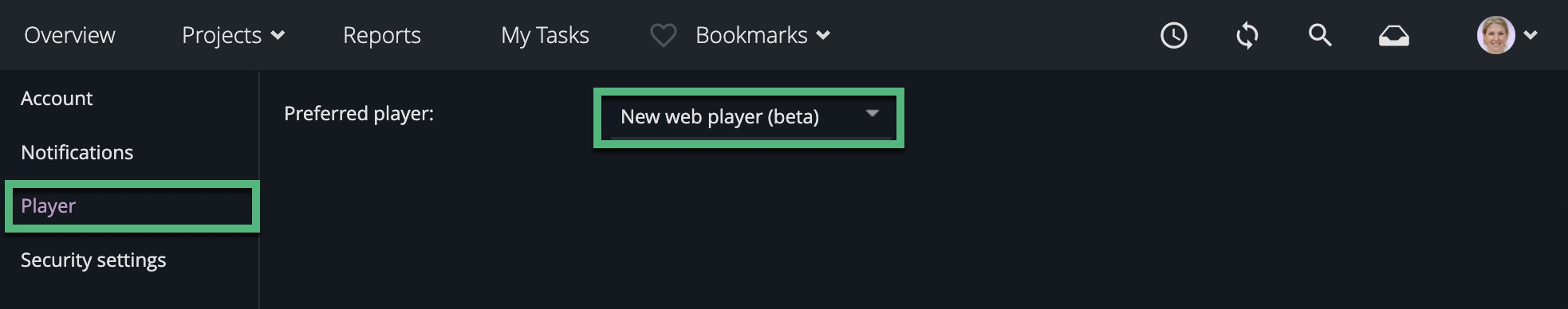
Task: Open the time tracking clock icon
Action: (1173, 35)
